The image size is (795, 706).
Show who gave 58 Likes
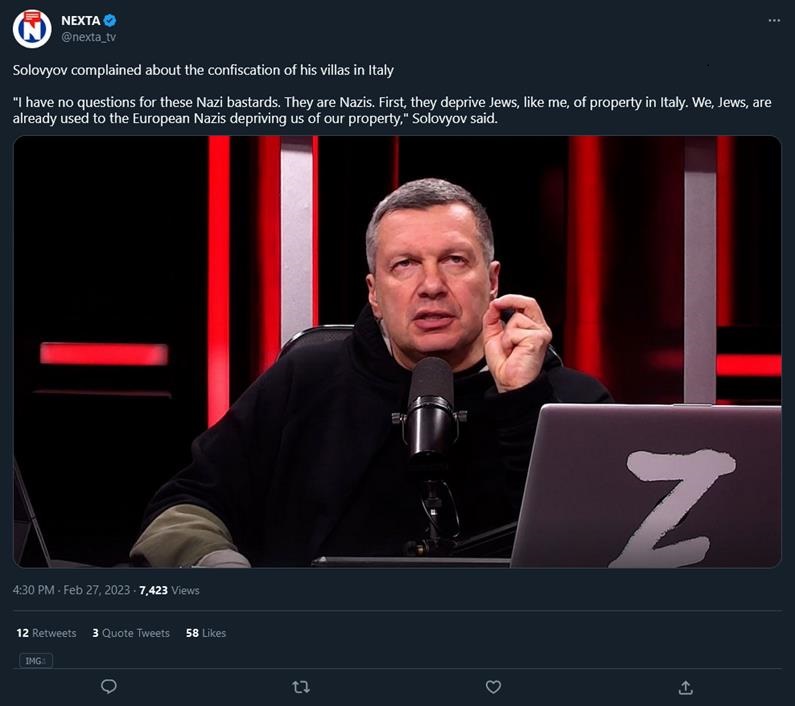[206, 633]
